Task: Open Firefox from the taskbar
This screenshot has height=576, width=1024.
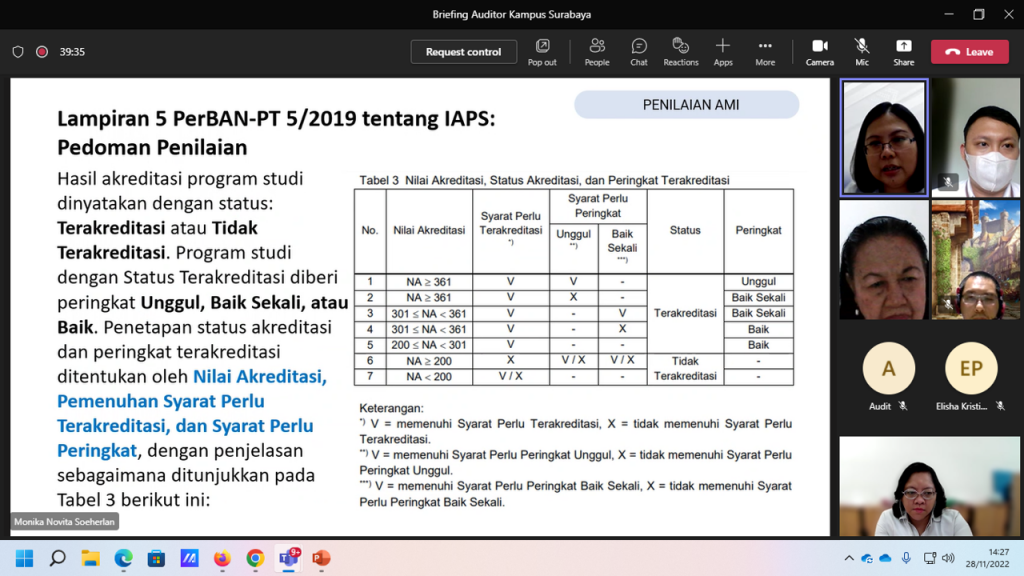Action: (x=222, y=558)
